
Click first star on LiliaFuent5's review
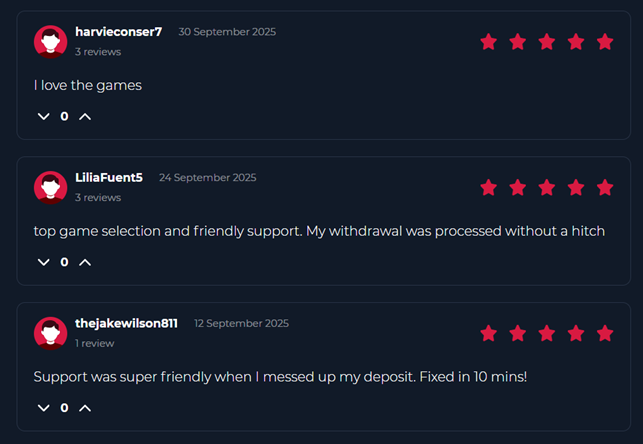(x=488, y=187)
